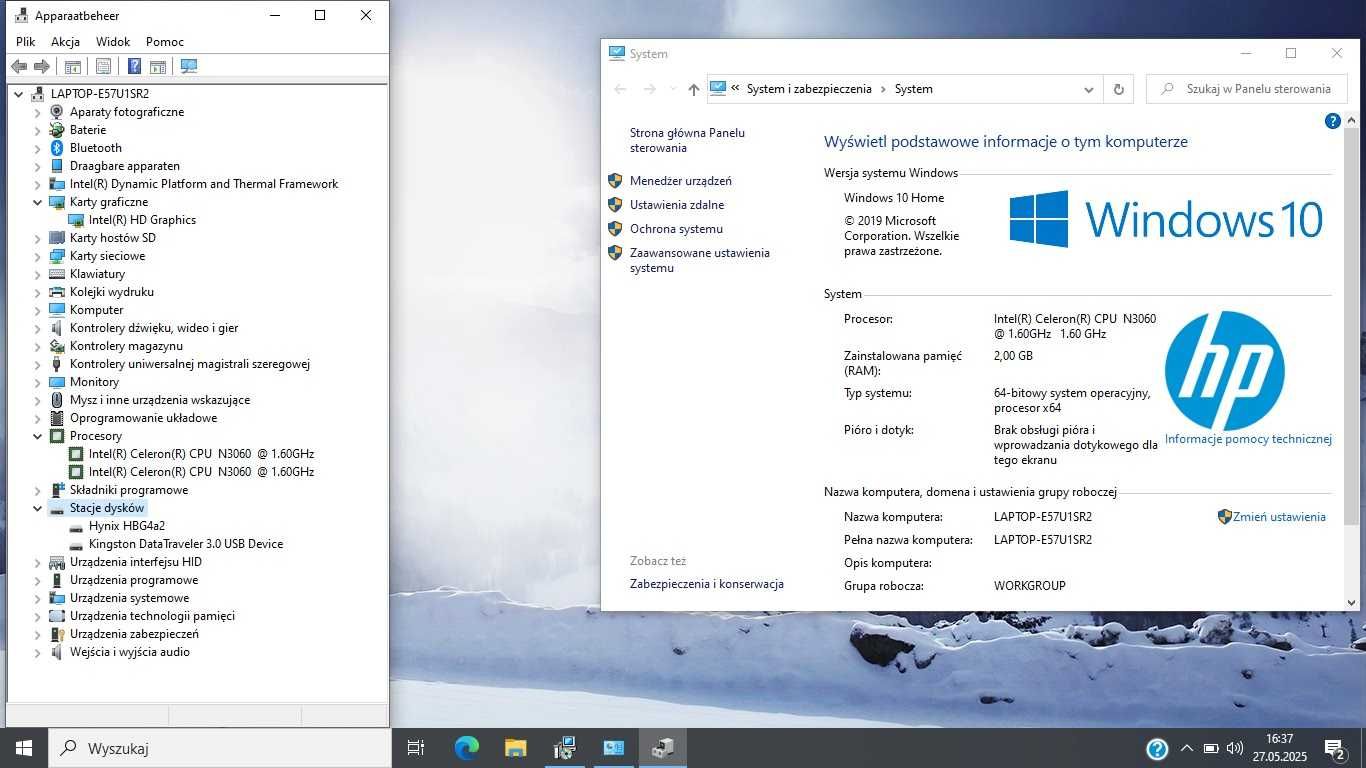Select the first Intel(R) Celeron(R) N3060 processor entry
The width and height of the screenshot is (1366, 768).
(201, 454)
